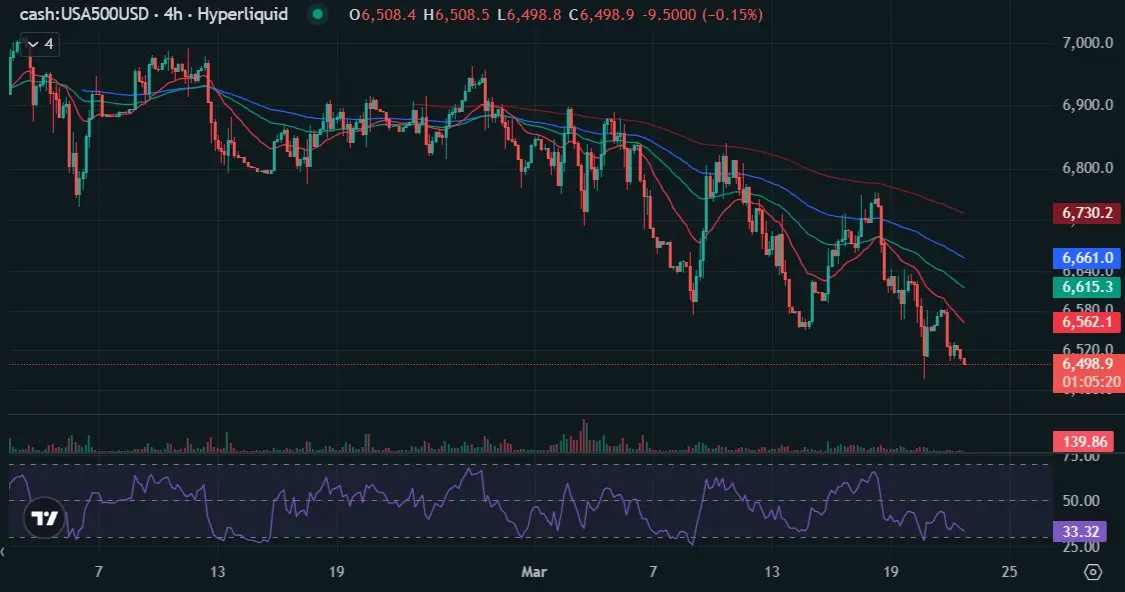This screenshot has height=592, width=1125.
Task: Click the RSI 50.00 scale label
Action: pyautogui.click(x=1081, y=501)
